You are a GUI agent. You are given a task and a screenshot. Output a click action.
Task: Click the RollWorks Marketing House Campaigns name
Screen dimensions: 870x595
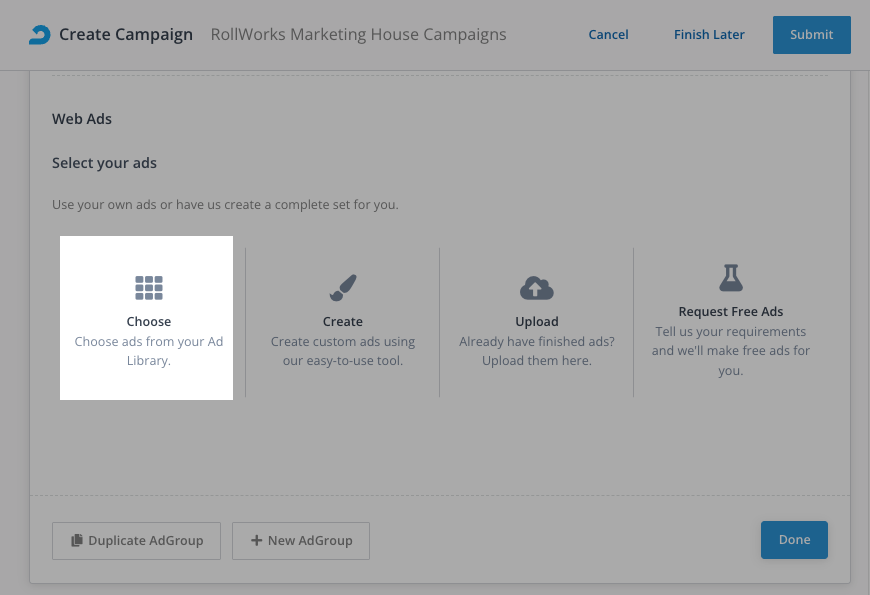click(x=358, y=35)
